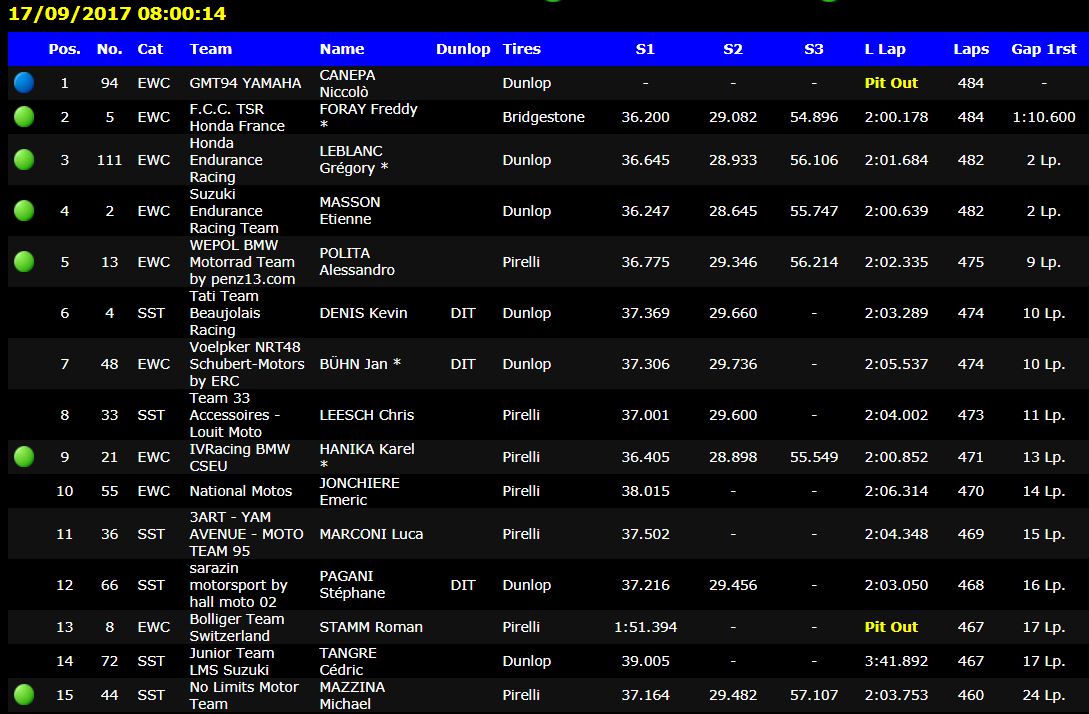Click the yellow Pit Out status in first row

[x=891, y=83]
